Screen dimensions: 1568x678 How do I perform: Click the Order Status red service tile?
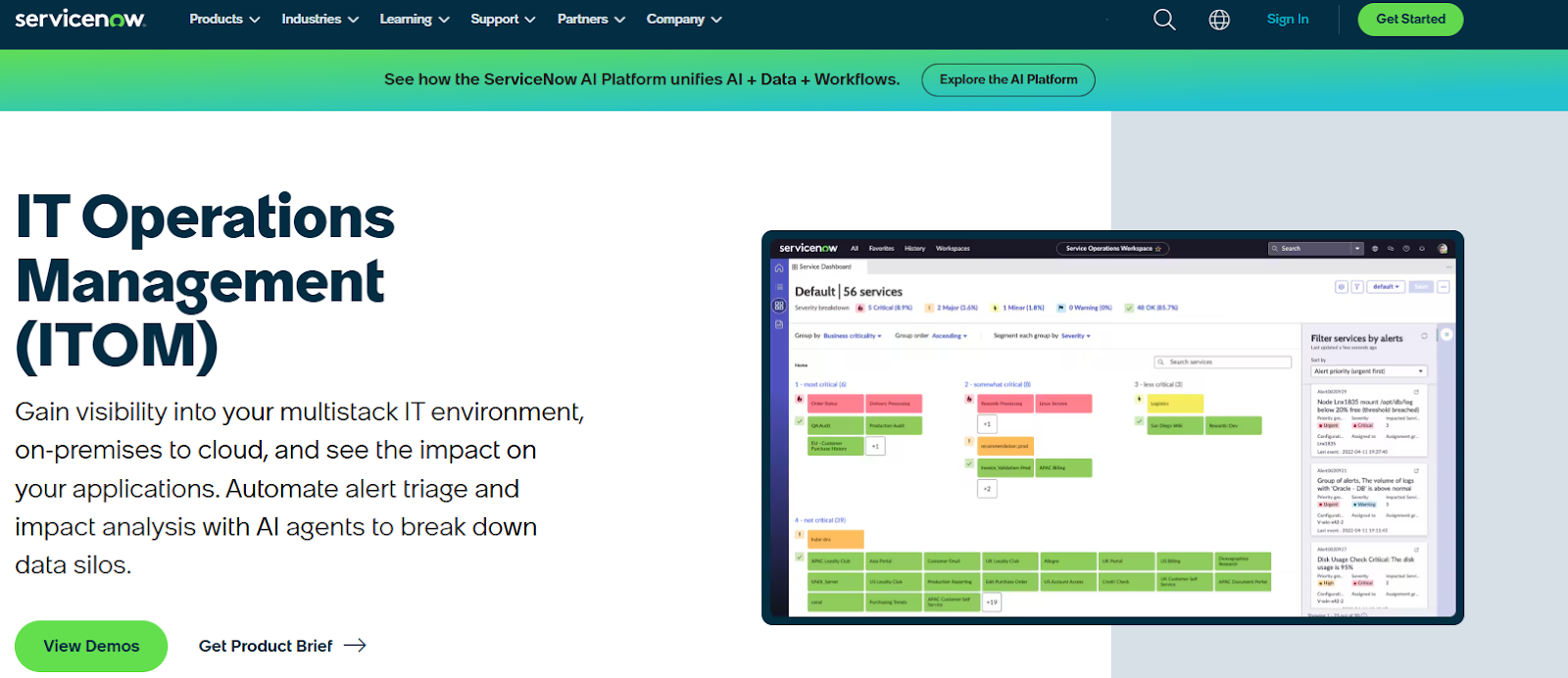click(x=836, y=404)
